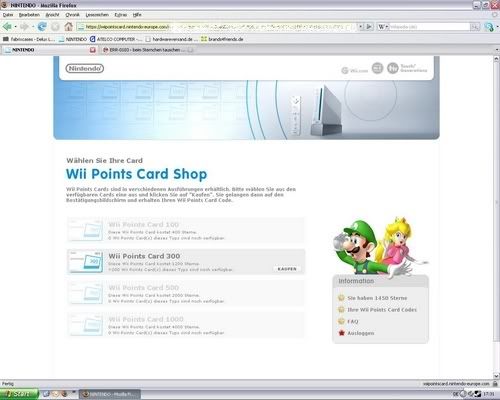Image resolution: width=500 pixels, height=400 pixels.
Task: Open the Windows Start button
Action: coord(19,394)
